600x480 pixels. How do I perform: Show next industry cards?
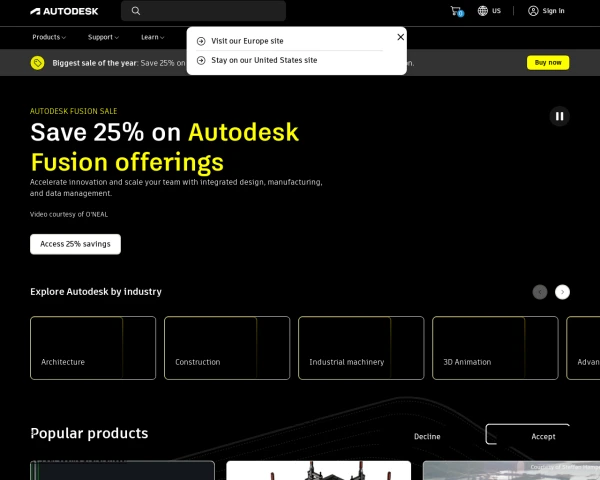(562, 292)
